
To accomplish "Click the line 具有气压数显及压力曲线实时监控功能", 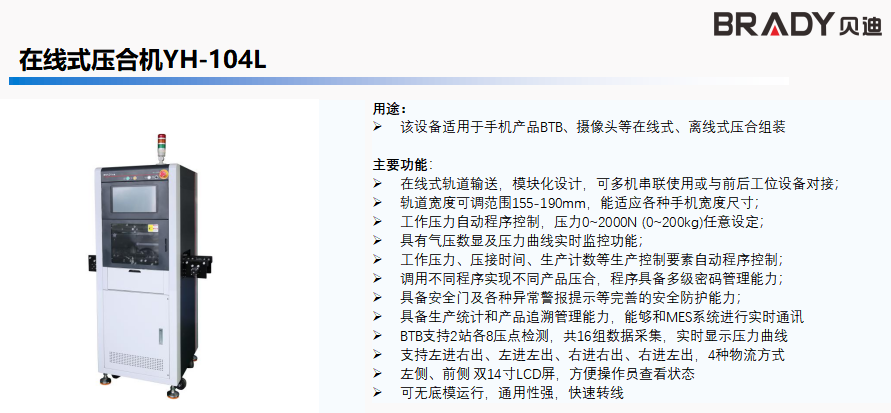I will (522, 241).
